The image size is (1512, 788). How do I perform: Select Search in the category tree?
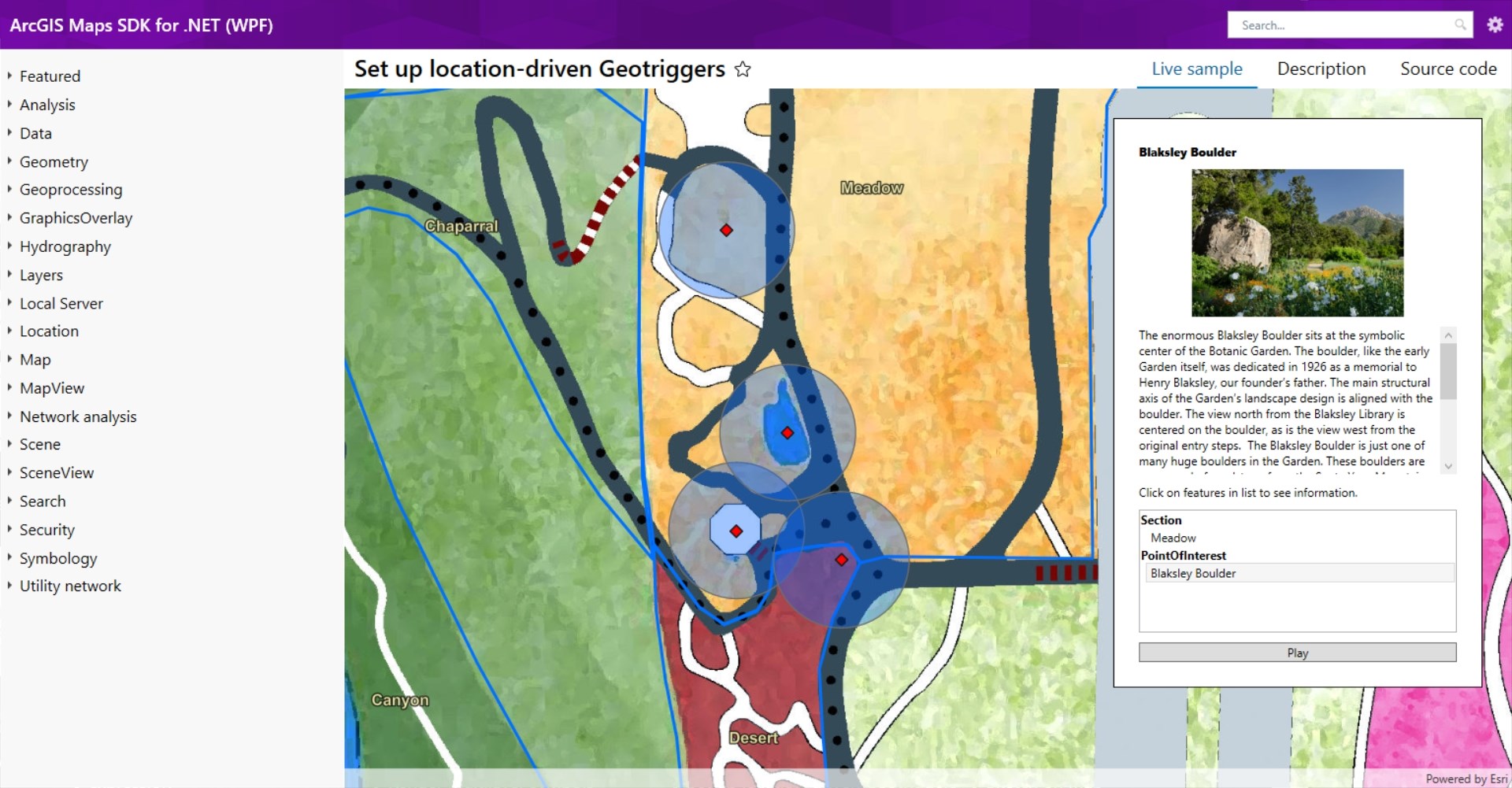click(43, 501)
